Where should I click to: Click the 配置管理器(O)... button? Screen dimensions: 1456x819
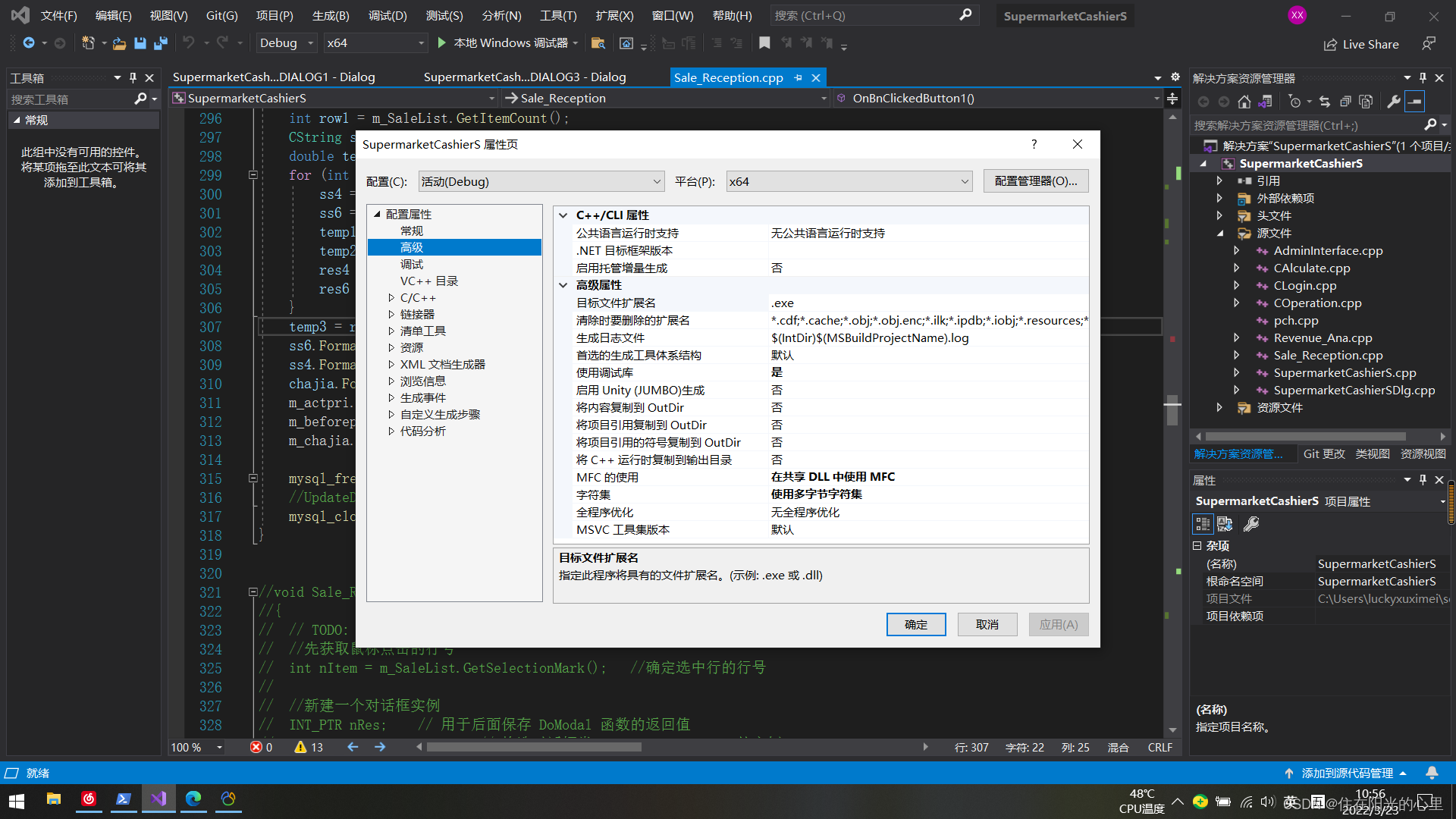click(x=1035, y=181)
